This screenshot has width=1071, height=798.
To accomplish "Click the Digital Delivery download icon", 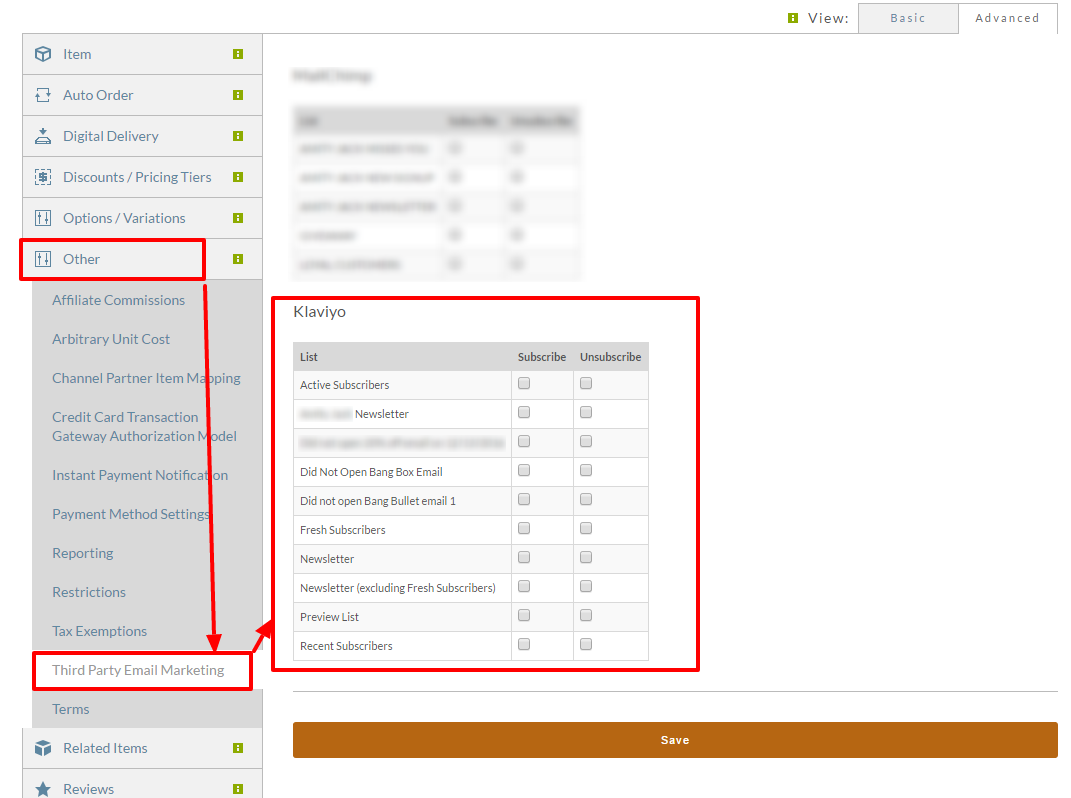I will click(43, 136).
